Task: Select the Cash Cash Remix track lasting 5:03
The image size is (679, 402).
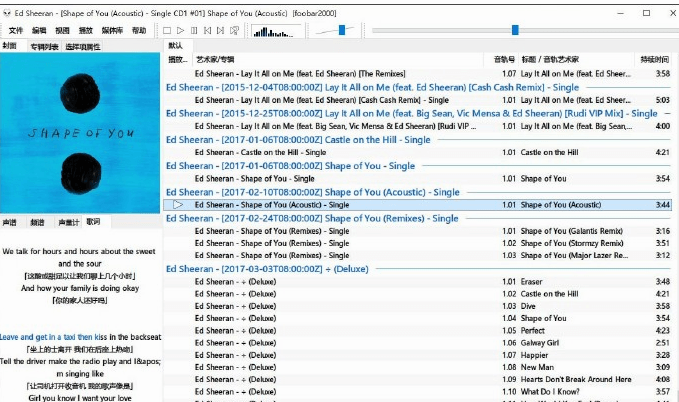Action: [x=418, y=100]
